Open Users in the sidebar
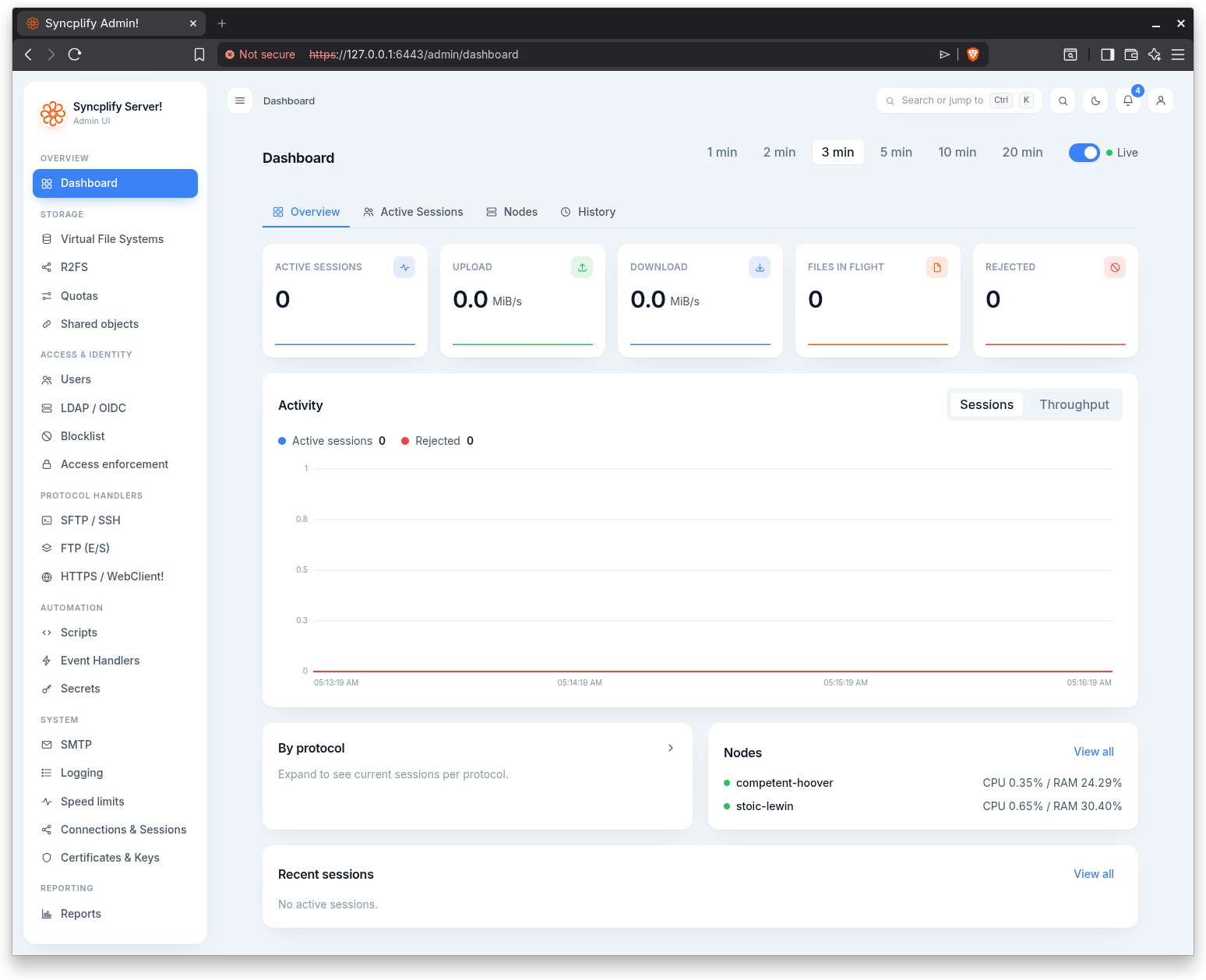1206x980 pixels. pyautogui.click(x=115, y=379)
